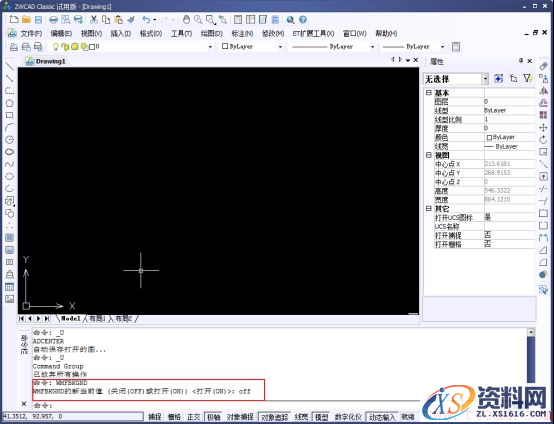Click the Undo arrow icon
This screenshot has height=424, width=554.
(146, 19)
